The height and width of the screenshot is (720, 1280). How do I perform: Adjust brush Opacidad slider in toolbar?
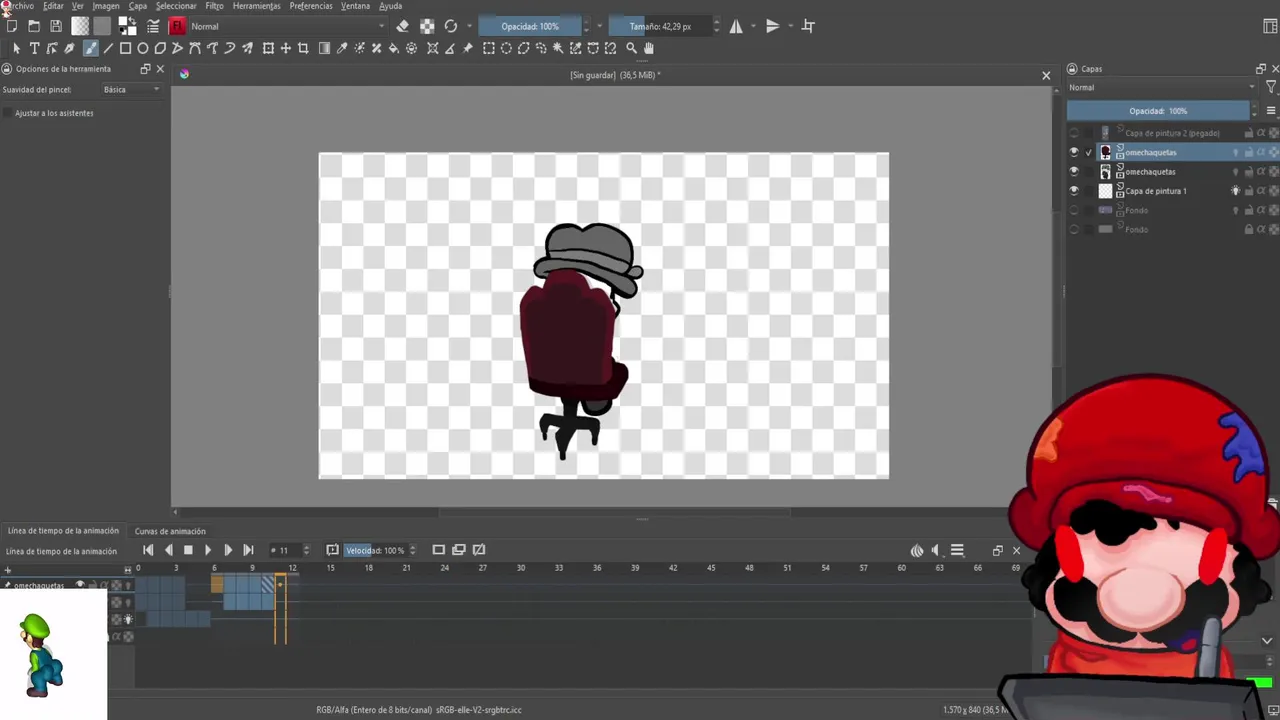coord(530,26)
